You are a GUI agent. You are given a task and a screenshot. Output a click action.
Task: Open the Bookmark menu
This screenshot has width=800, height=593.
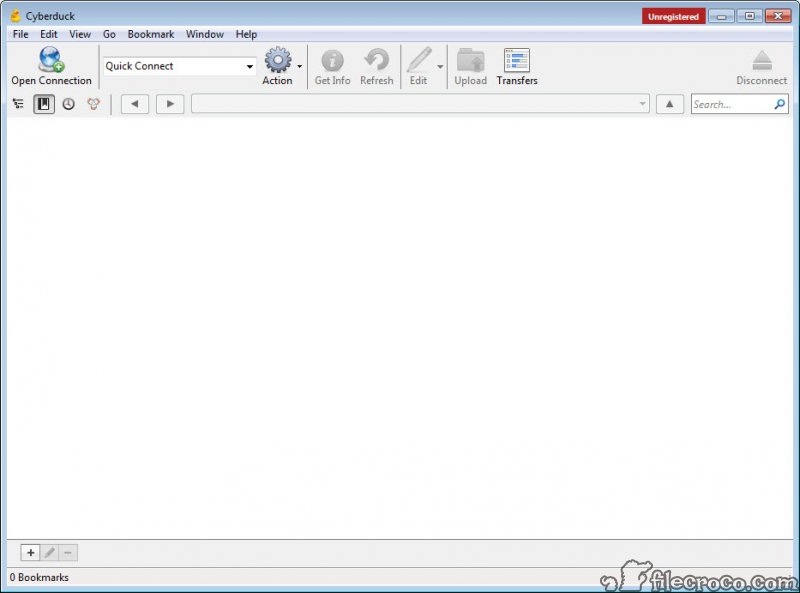[151, 34]
